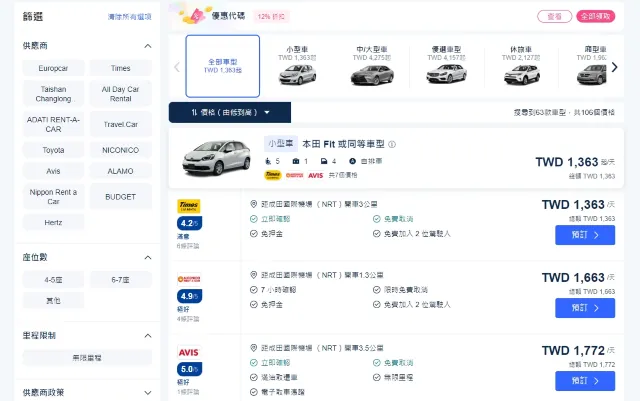
Task: Click the orange Nippon Rent-A-Car logo
Action: point(188,279)
